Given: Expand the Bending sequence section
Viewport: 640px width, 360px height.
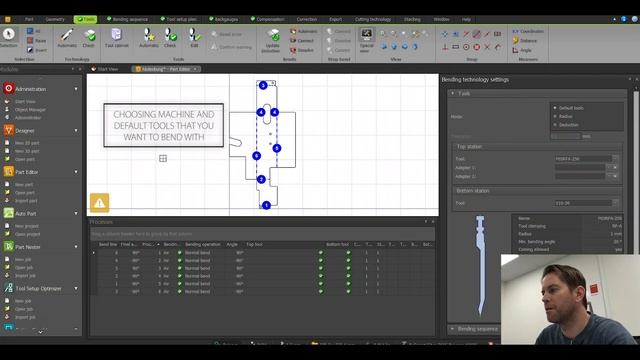Looking at the screenshot, I should 452,329.
